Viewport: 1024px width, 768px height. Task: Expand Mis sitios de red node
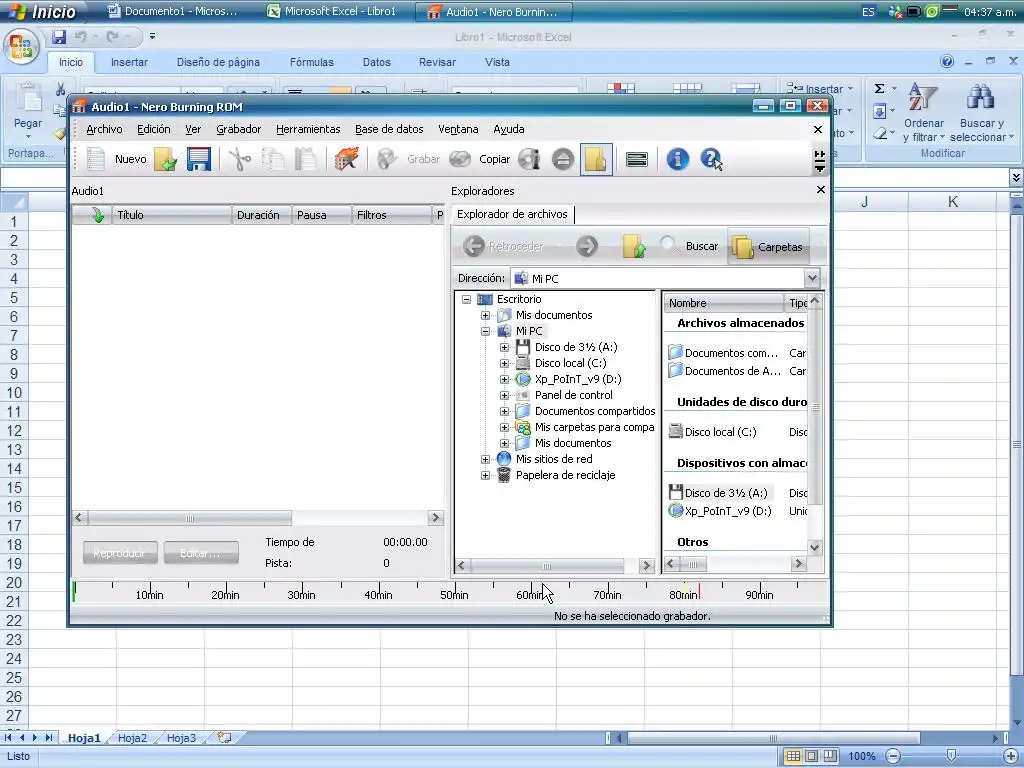pyautogui.click(x=485, y=459)
